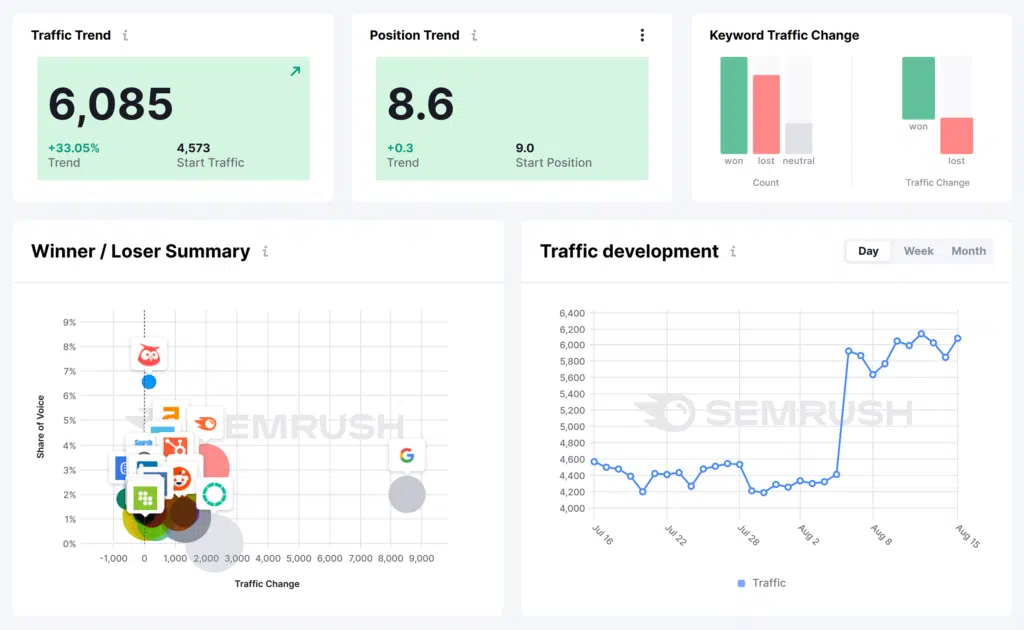The image size is (1024, 630).
Task: Click the red lost bar under Traffic Change
Action: pyautogui.click(x=956, y=135)
